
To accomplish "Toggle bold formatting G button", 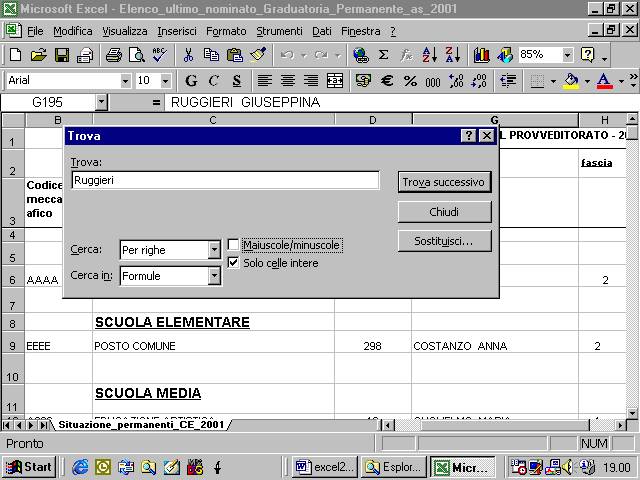I will [x=190, y=81].
